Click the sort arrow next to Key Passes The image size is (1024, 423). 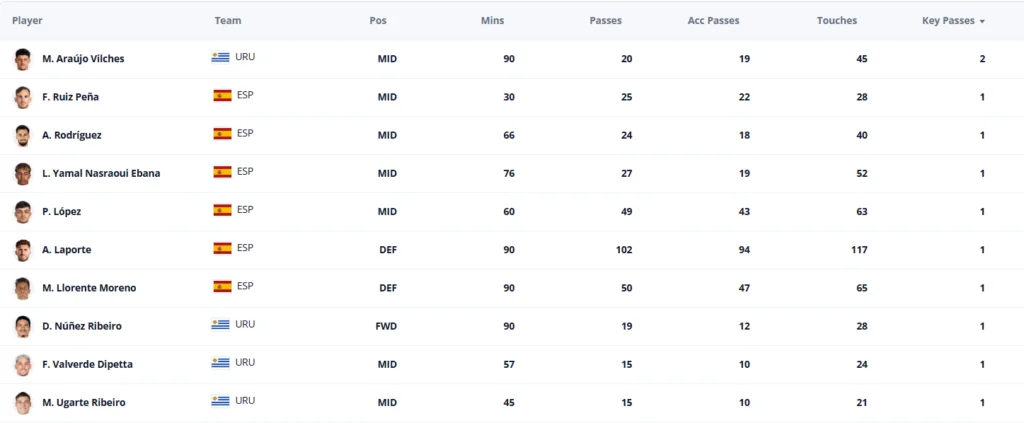[x=982, y=22]
